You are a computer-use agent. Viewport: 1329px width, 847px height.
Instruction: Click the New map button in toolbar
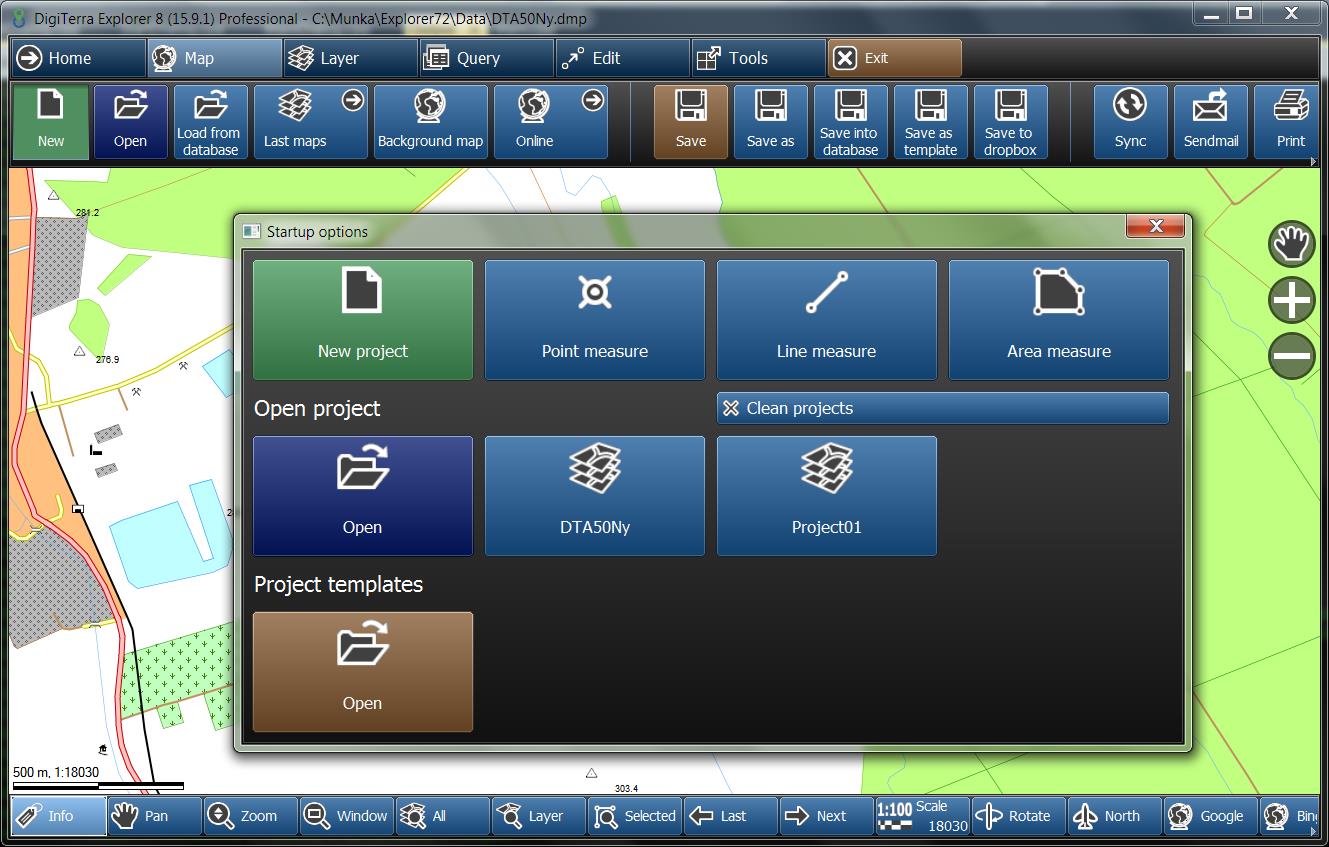(51, 122)
